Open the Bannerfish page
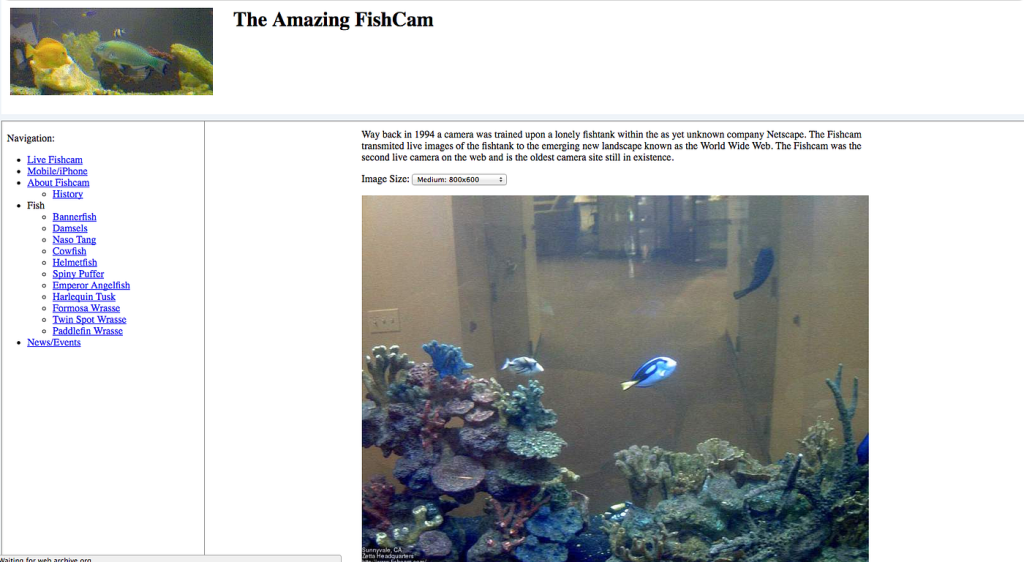This screenshot has height=562, width=1024. coord(74,217)
